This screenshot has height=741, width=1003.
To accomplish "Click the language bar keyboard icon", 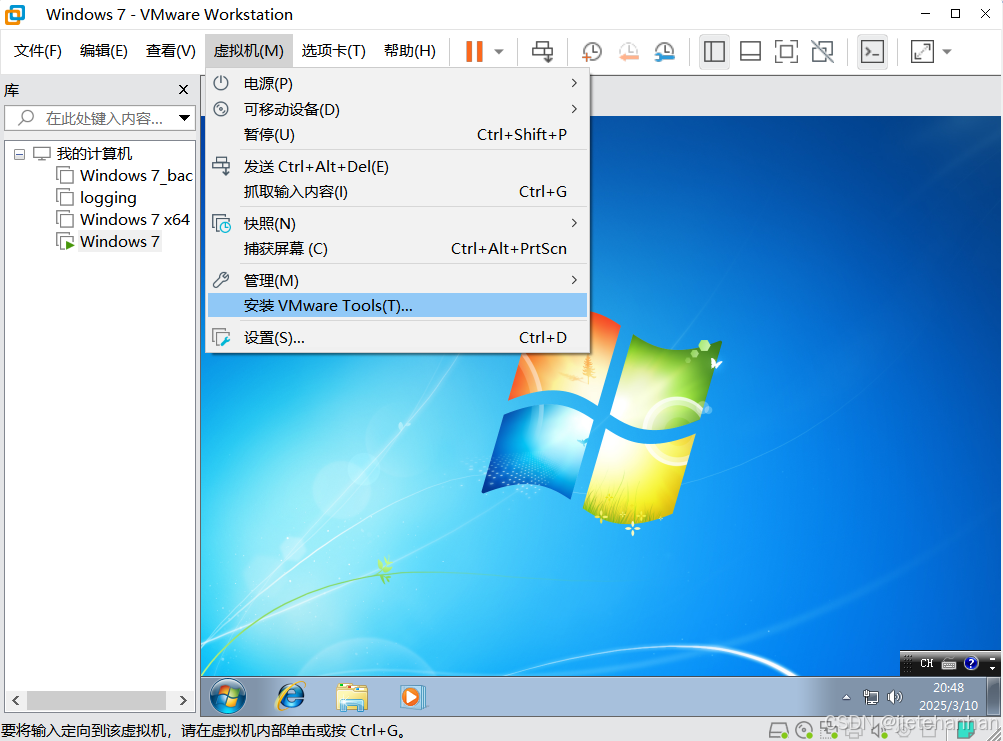I will pyautogui.click(x=949, y=664).
